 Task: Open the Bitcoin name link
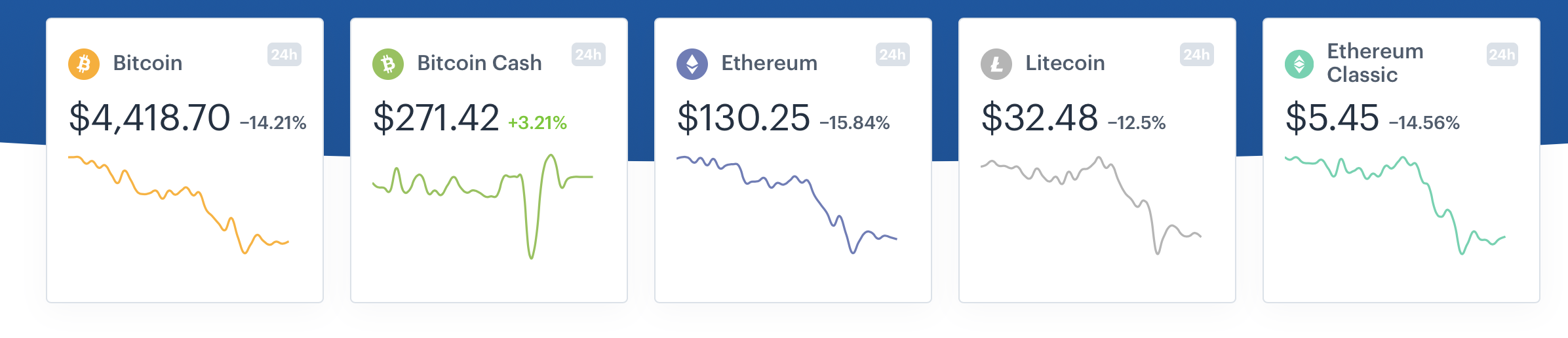(147, 63)
